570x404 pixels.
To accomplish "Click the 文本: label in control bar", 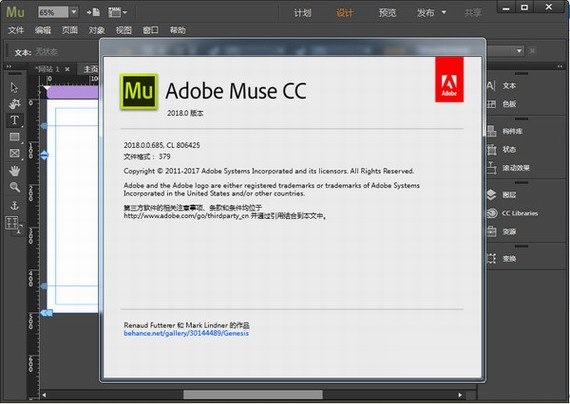I will (23, 53).
